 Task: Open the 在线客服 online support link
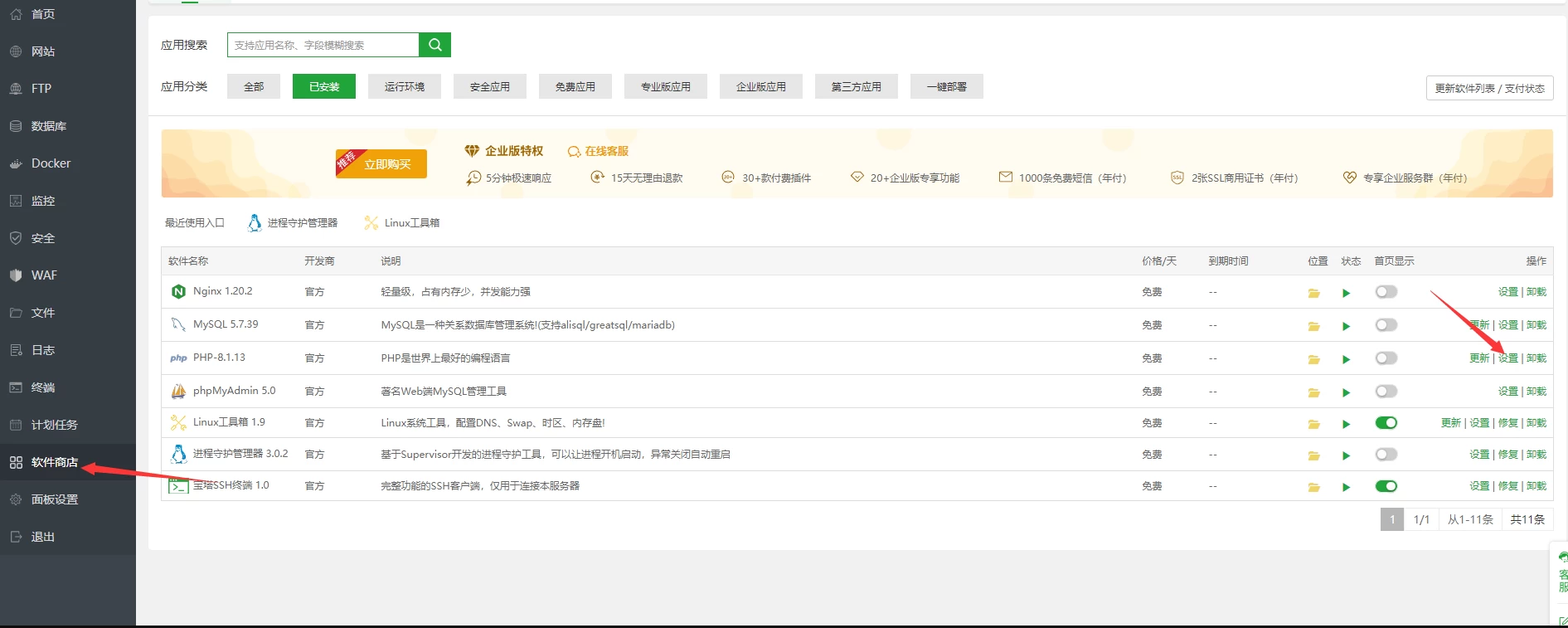(598, 151)
